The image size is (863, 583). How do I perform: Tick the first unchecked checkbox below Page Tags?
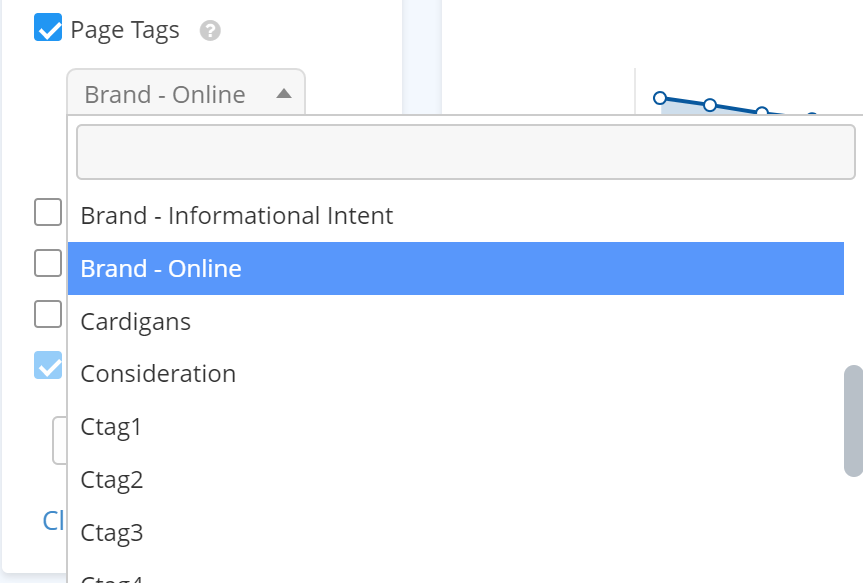click(x=48, y=212)
